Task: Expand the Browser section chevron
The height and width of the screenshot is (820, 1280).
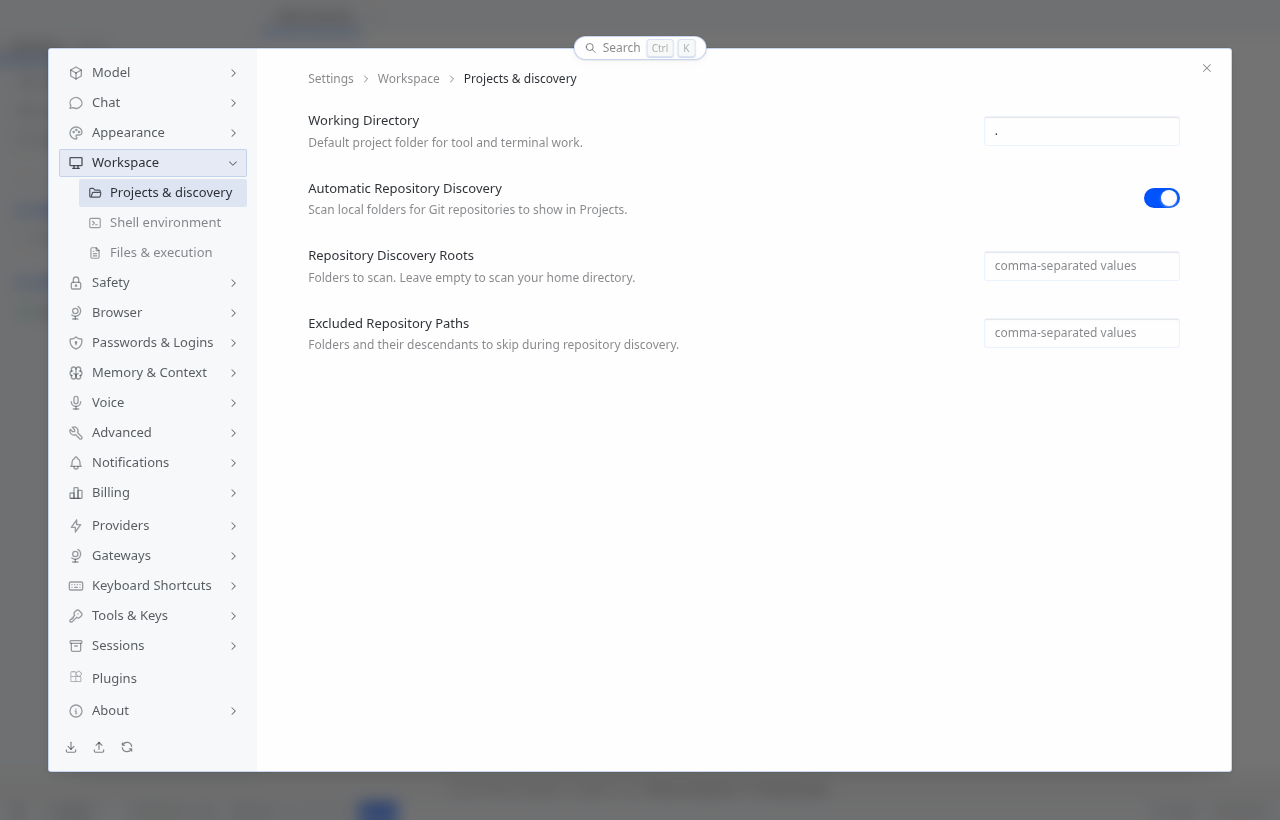Action: tap(233, 313)
